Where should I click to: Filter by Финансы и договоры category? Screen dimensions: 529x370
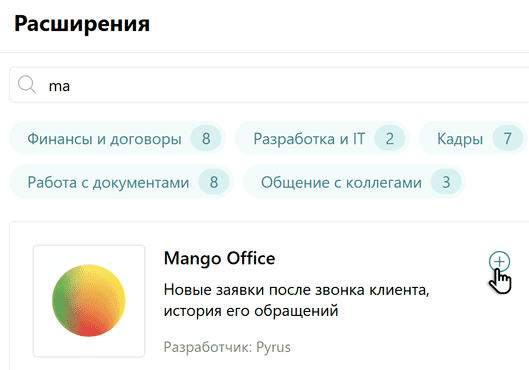click(x=117, y=138)
